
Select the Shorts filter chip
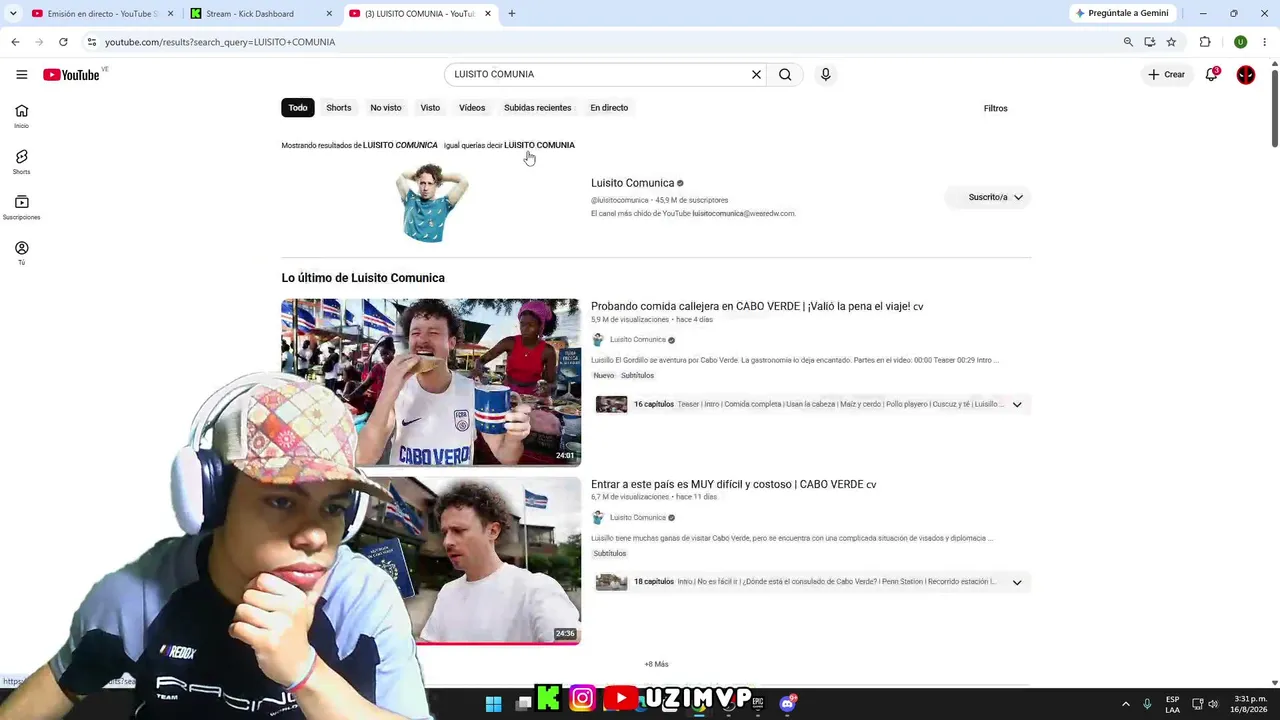[339, 108]
